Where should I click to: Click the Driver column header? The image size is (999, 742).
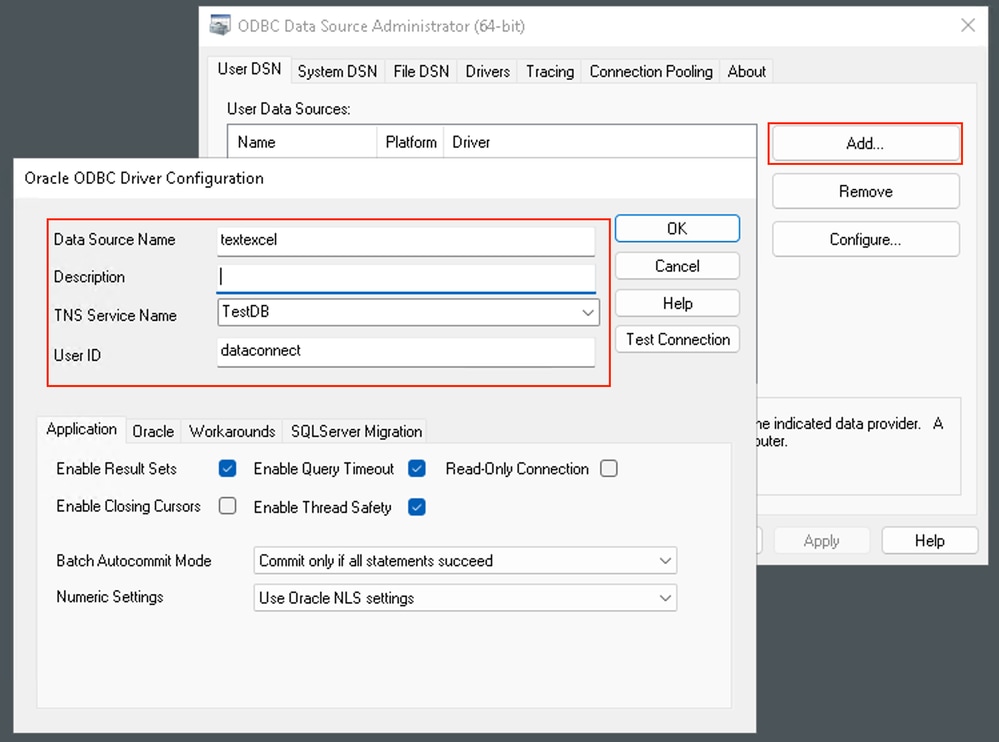point(600,142)
